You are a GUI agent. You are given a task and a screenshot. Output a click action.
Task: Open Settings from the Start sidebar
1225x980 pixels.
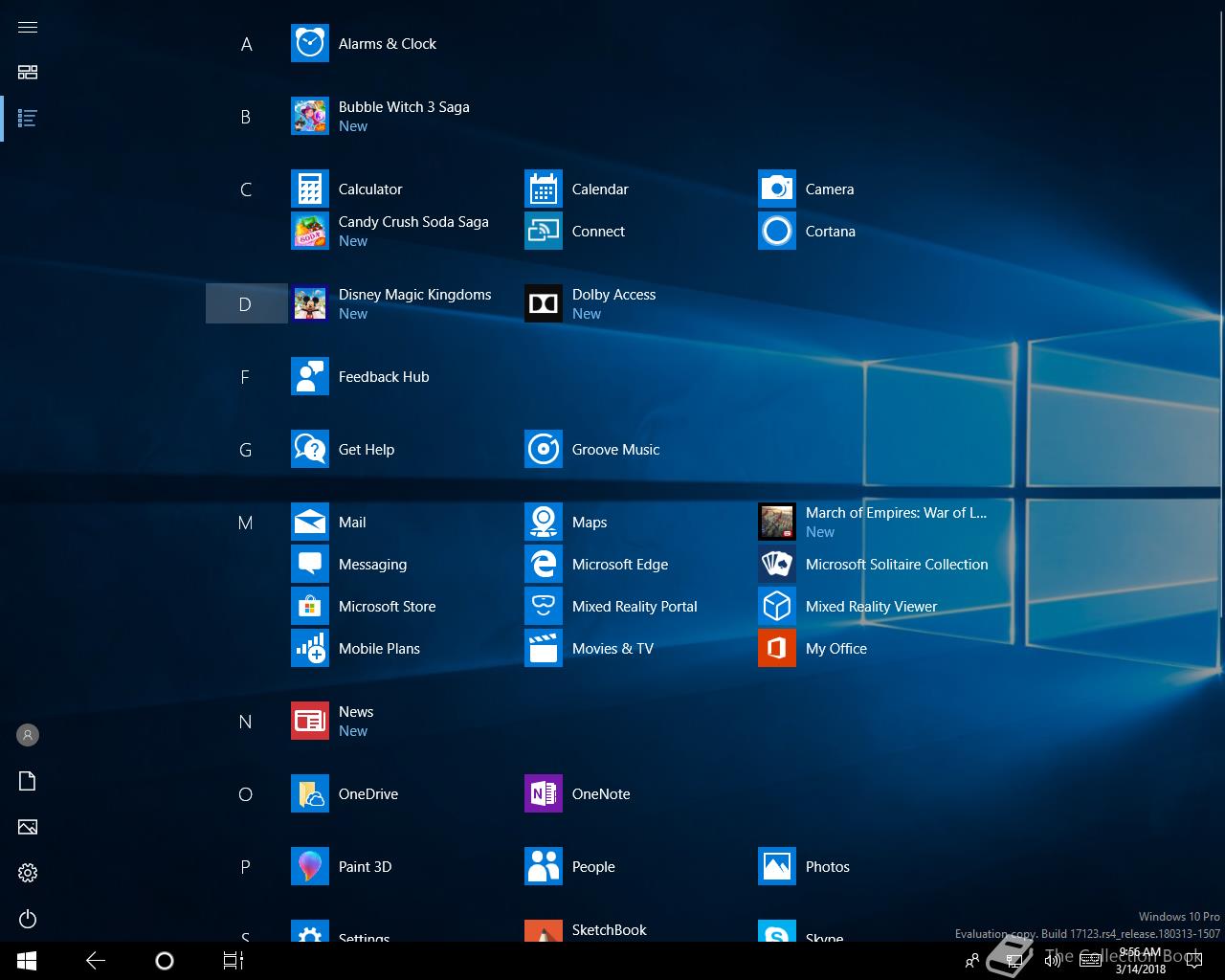28,873
